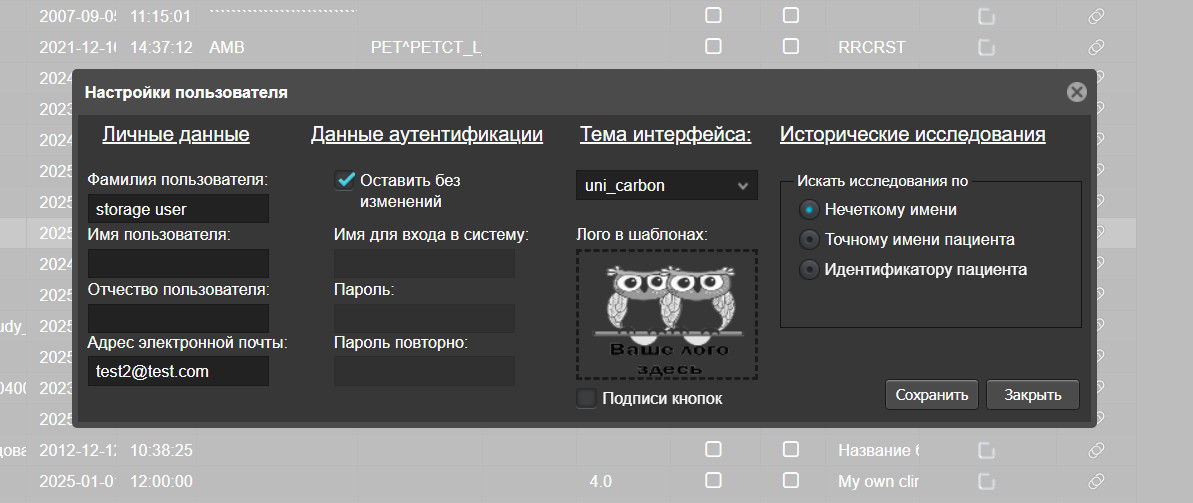Click the Личные данные heading
This screenshot has height=503, width=1193.
[x=176, y=135]
